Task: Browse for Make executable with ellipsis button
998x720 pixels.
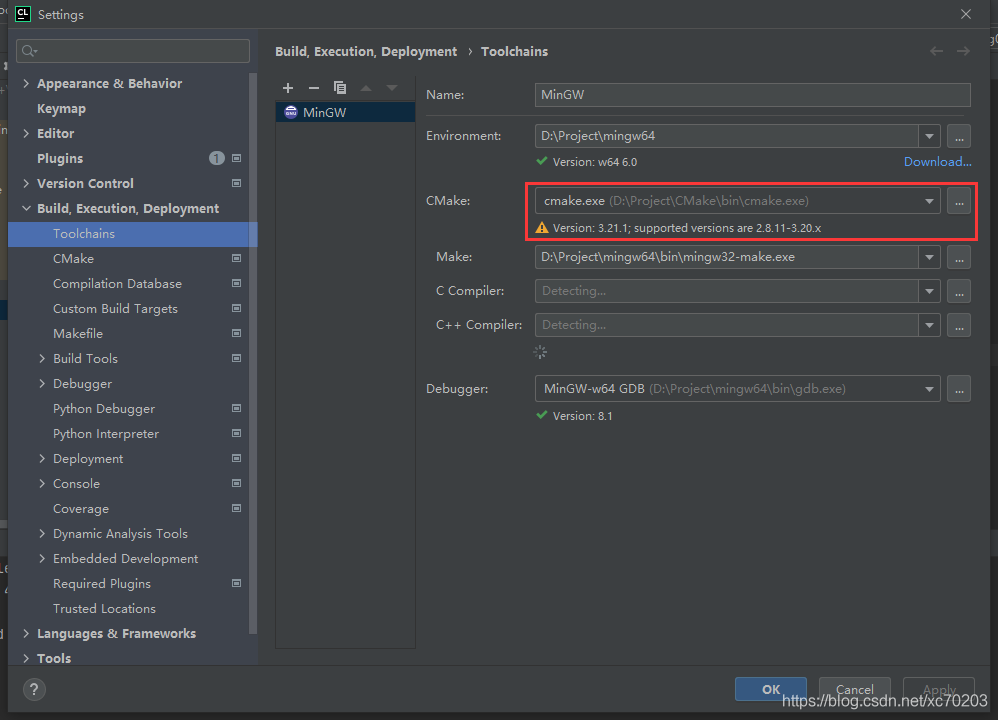Action: coord(958,257)
